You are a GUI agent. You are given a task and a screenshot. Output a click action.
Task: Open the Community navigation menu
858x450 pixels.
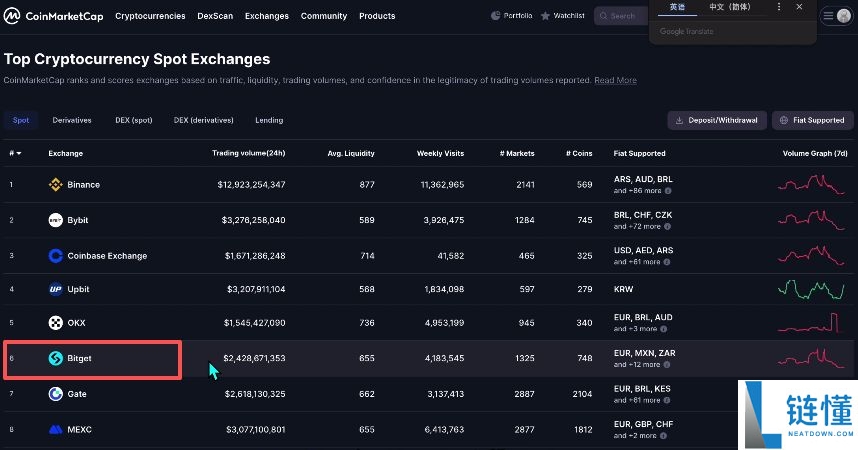323,16
